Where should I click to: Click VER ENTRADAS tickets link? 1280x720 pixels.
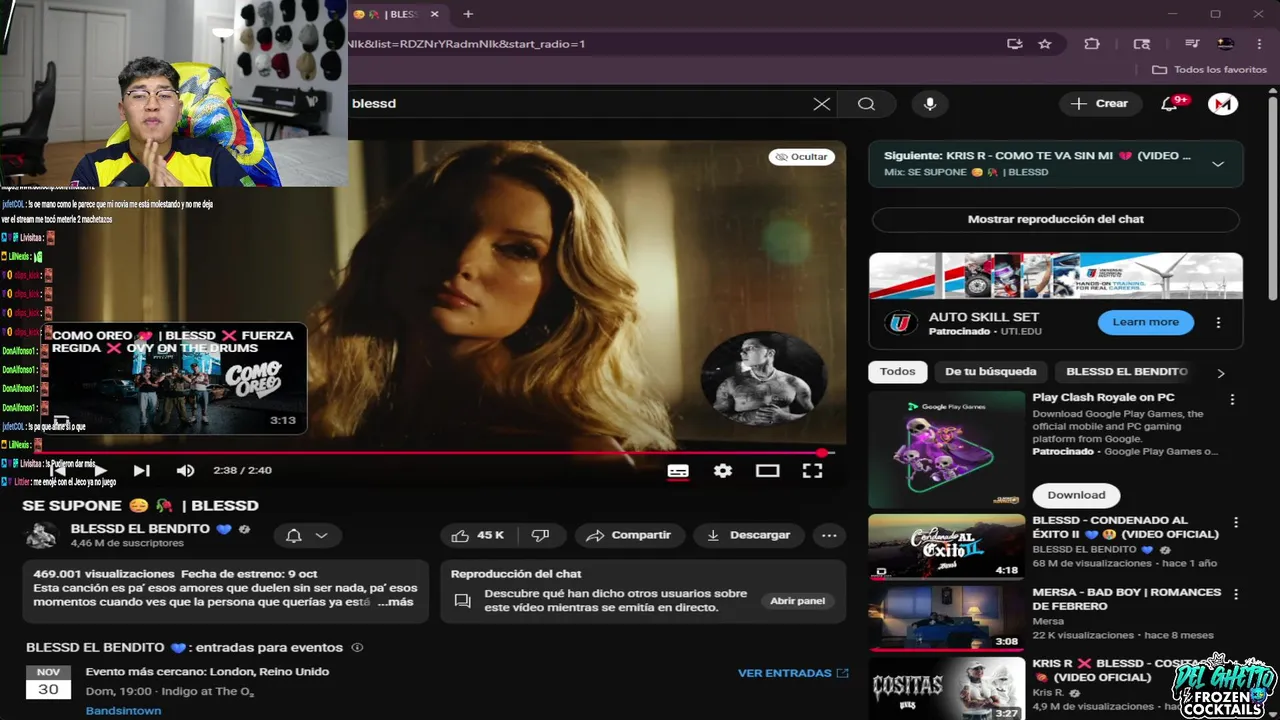click(793, 674)
